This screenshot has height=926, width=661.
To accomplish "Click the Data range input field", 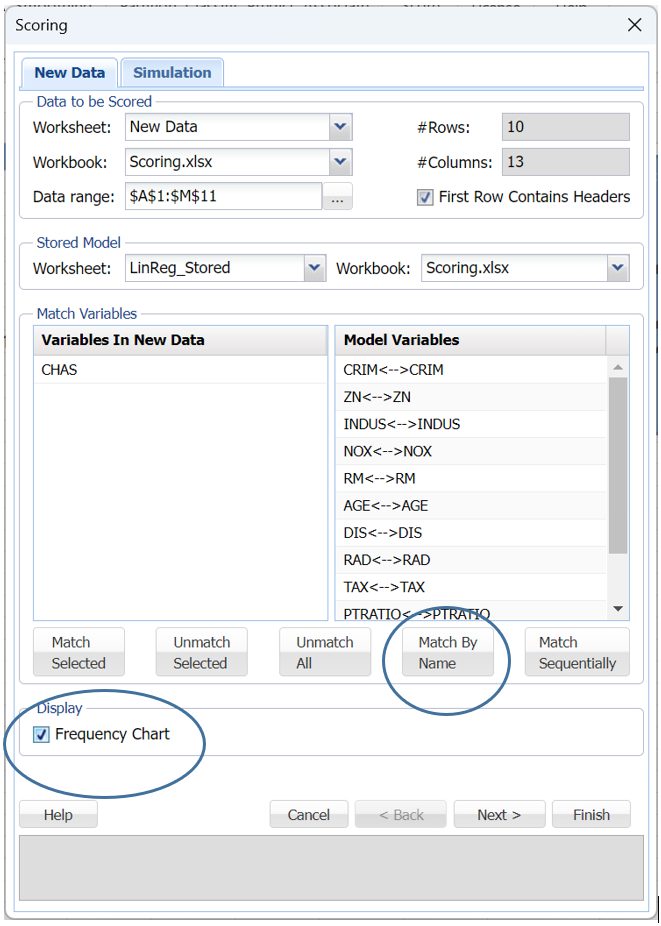I will [x=222, y=197].
